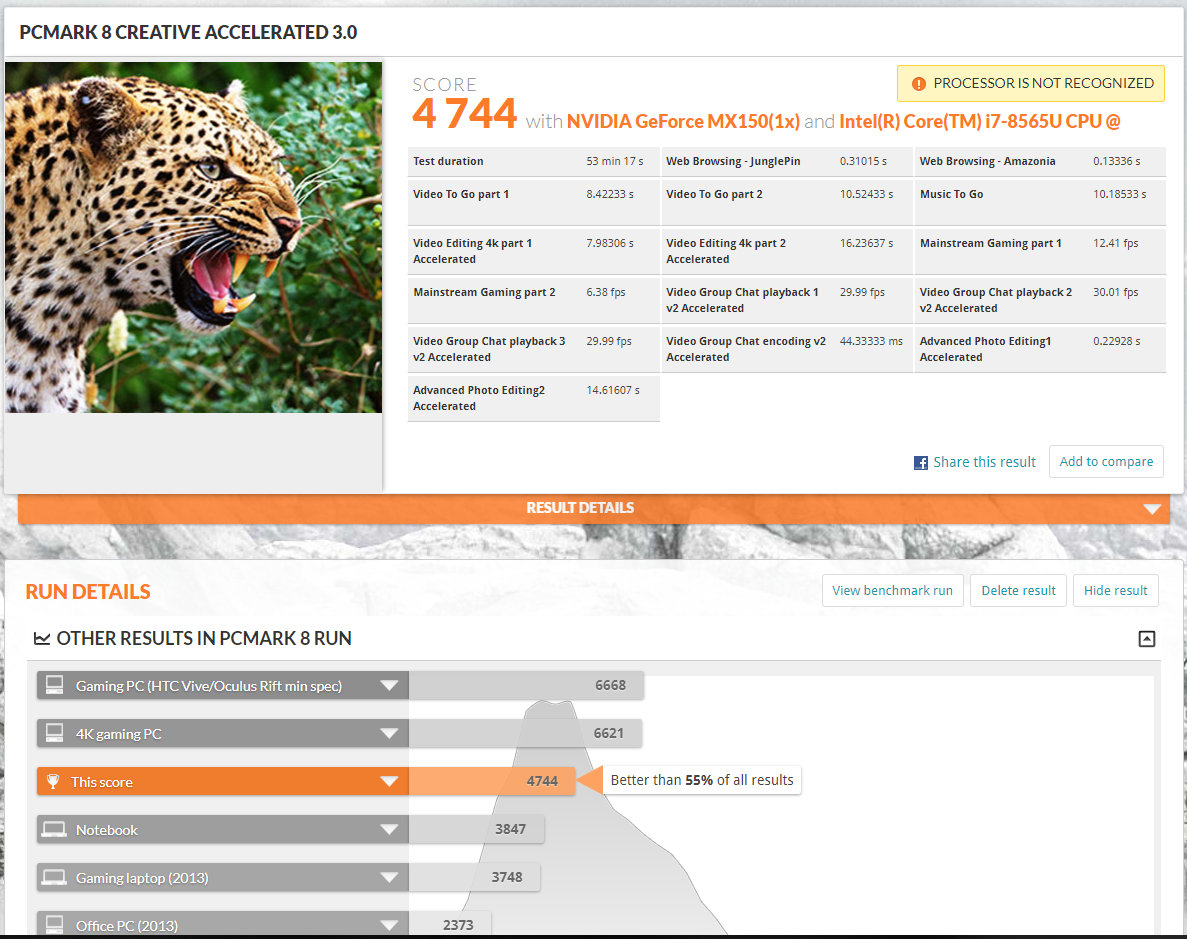The height and width of the screenshot is (939, 1187).
Task: Click 'Video Editing 4k part 2 Accelerated' label
Action: [726, 251]
